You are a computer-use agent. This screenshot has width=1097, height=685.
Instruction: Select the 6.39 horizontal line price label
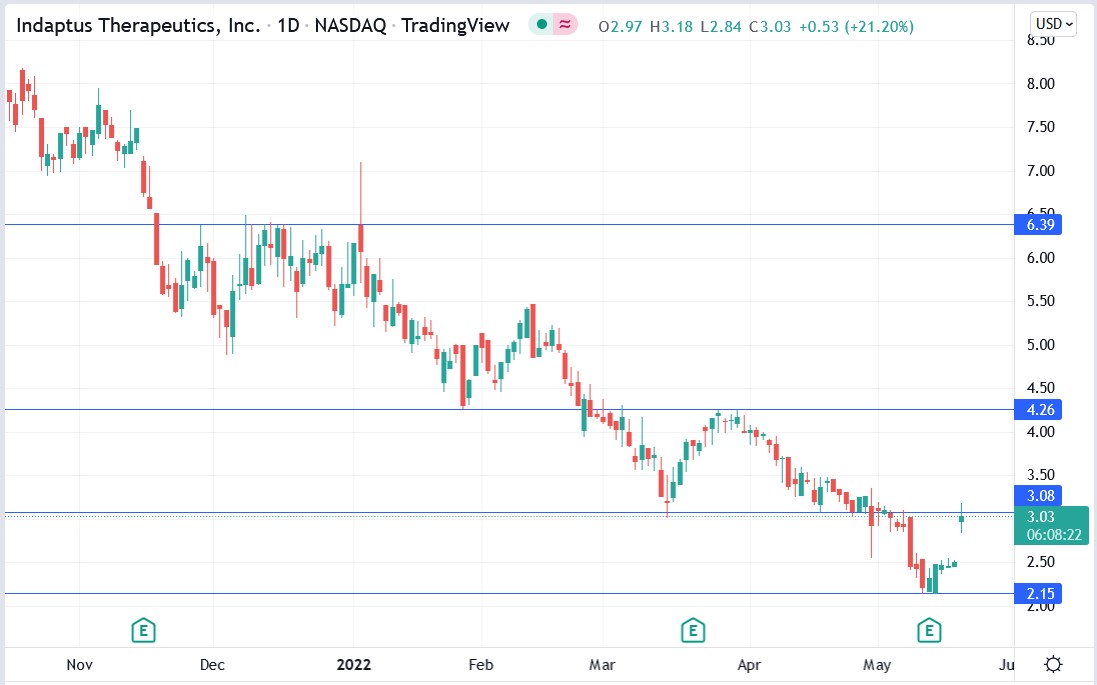pos(1038,225)
